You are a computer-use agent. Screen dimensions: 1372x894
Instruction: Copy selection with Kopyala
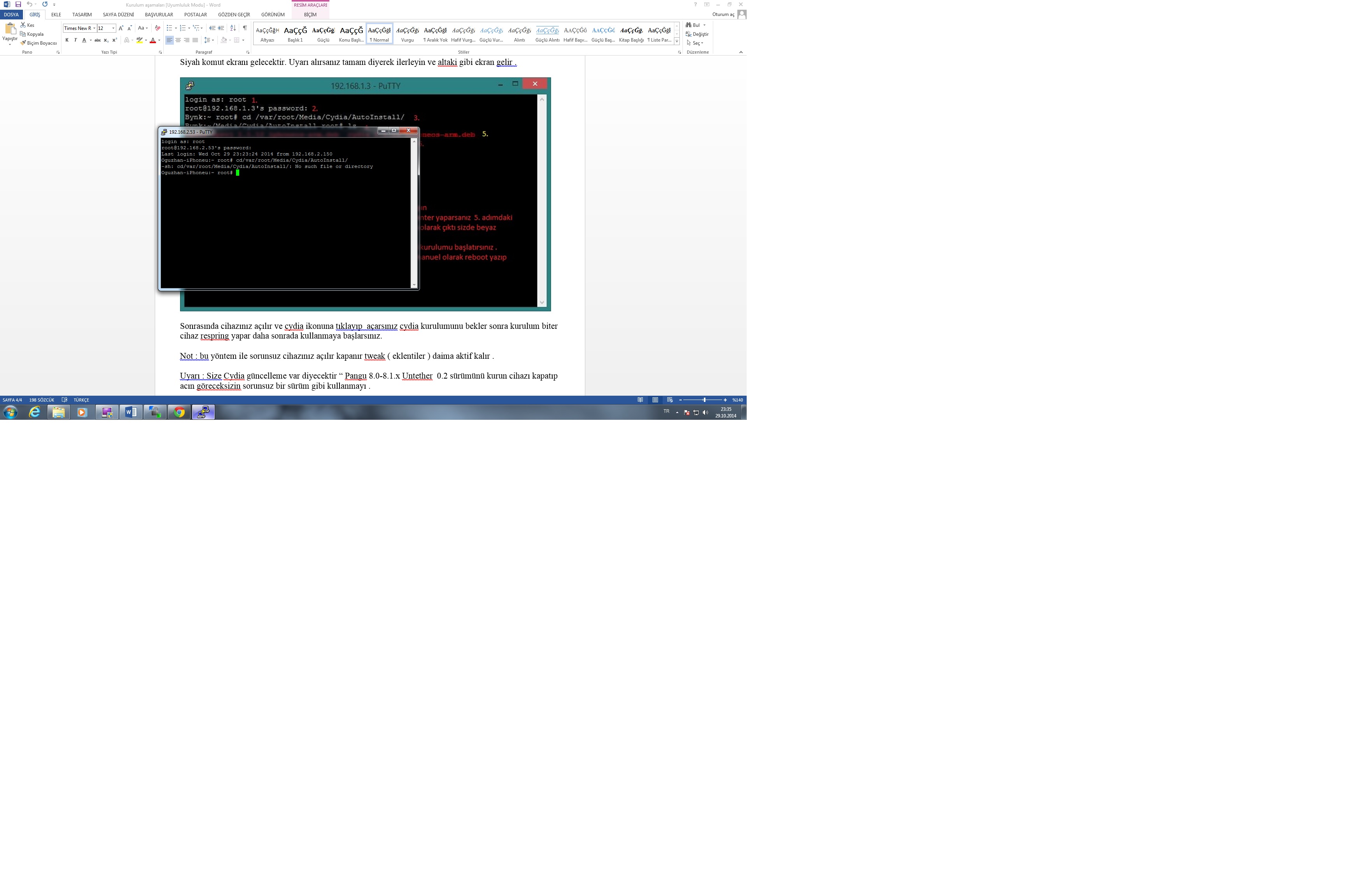tap(32, 34)
